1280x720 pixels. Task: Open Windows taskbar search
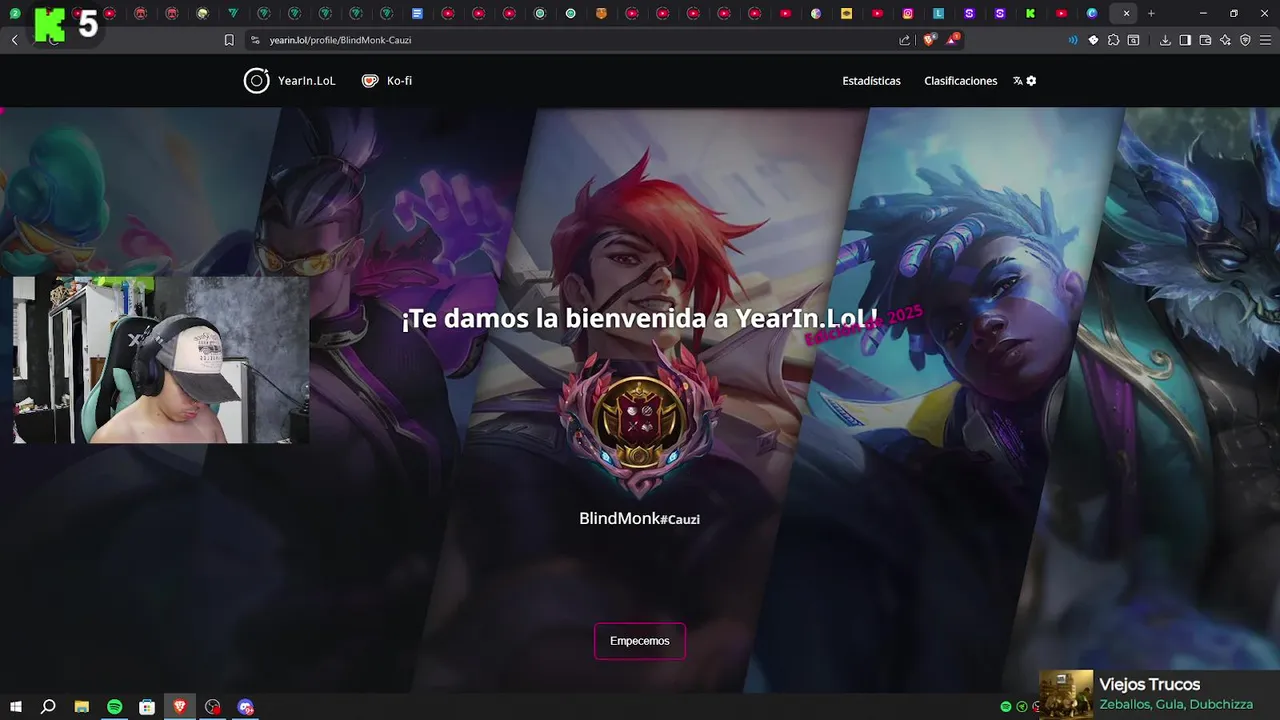[48, 707]
